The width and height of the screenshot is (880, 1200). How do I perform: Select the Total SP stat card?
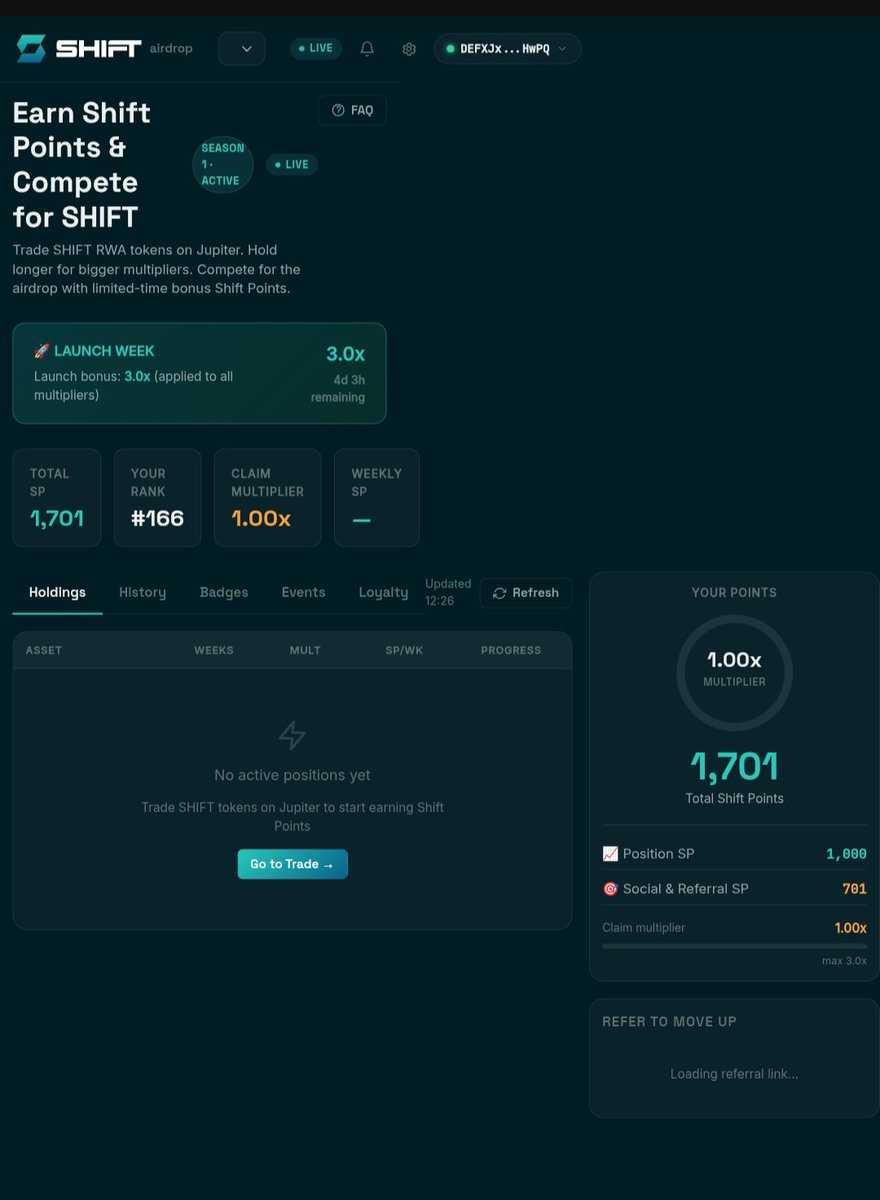pos(57,498)
